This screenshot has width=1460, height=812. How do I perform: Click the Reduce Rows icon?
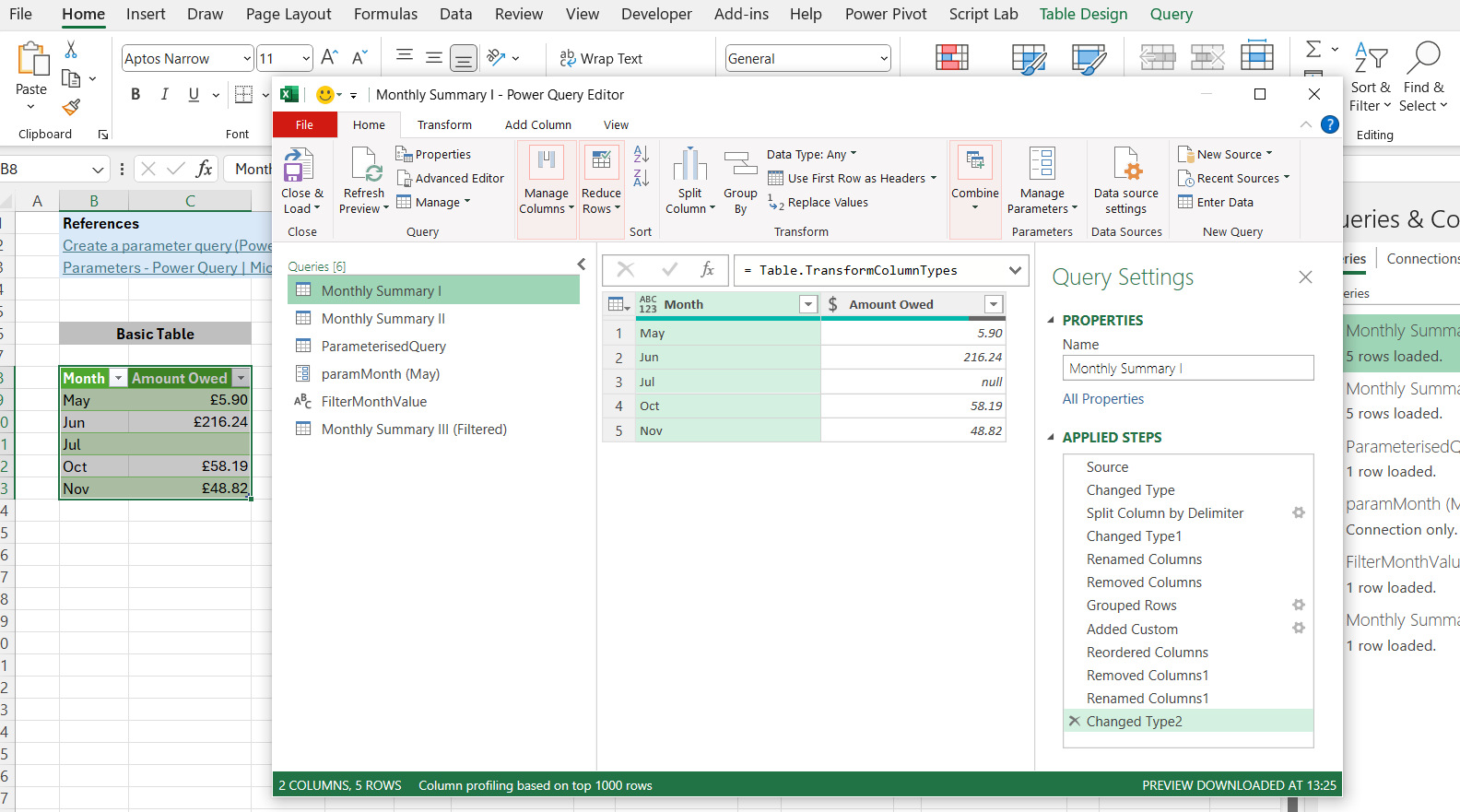pyautogui.click(x=601, y=164)
